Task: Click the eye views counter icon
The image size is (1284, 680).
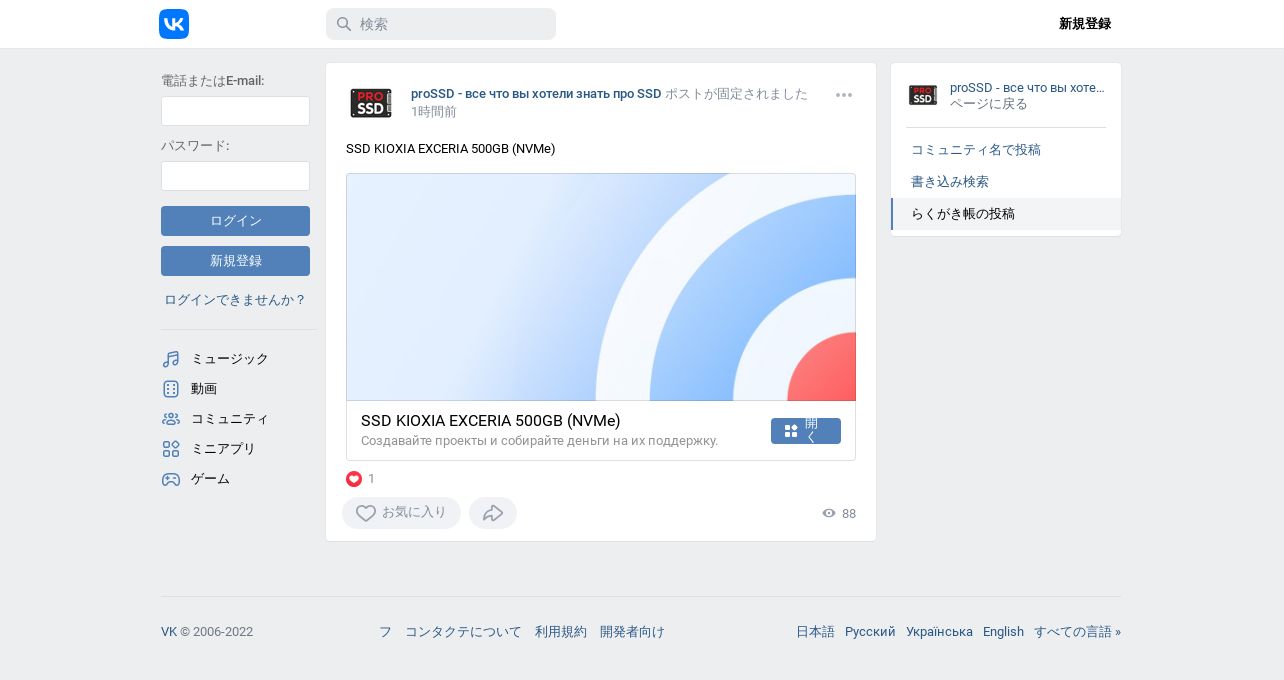Action: (829, 513)
